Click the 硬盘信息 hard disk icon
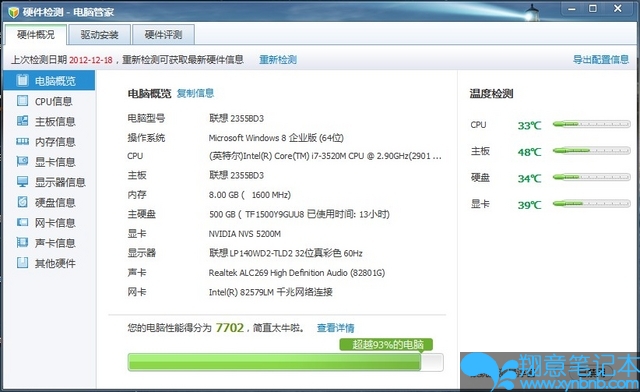Image resolution: width=640 pixels, height=392 pixels. tap(22, 202)
